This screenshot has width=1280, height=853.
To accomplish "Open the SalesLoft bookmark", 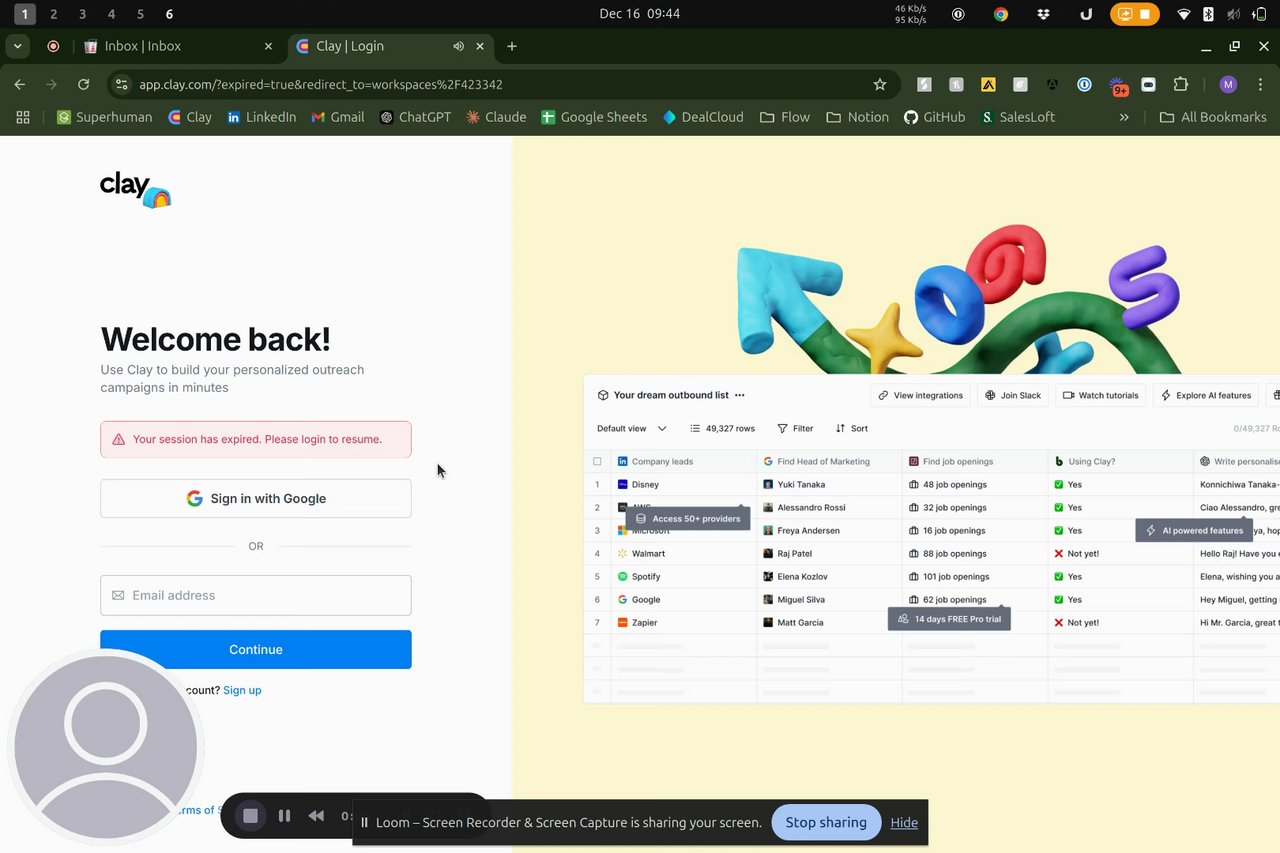I will pyautogui.click(x=1018, y=117).
